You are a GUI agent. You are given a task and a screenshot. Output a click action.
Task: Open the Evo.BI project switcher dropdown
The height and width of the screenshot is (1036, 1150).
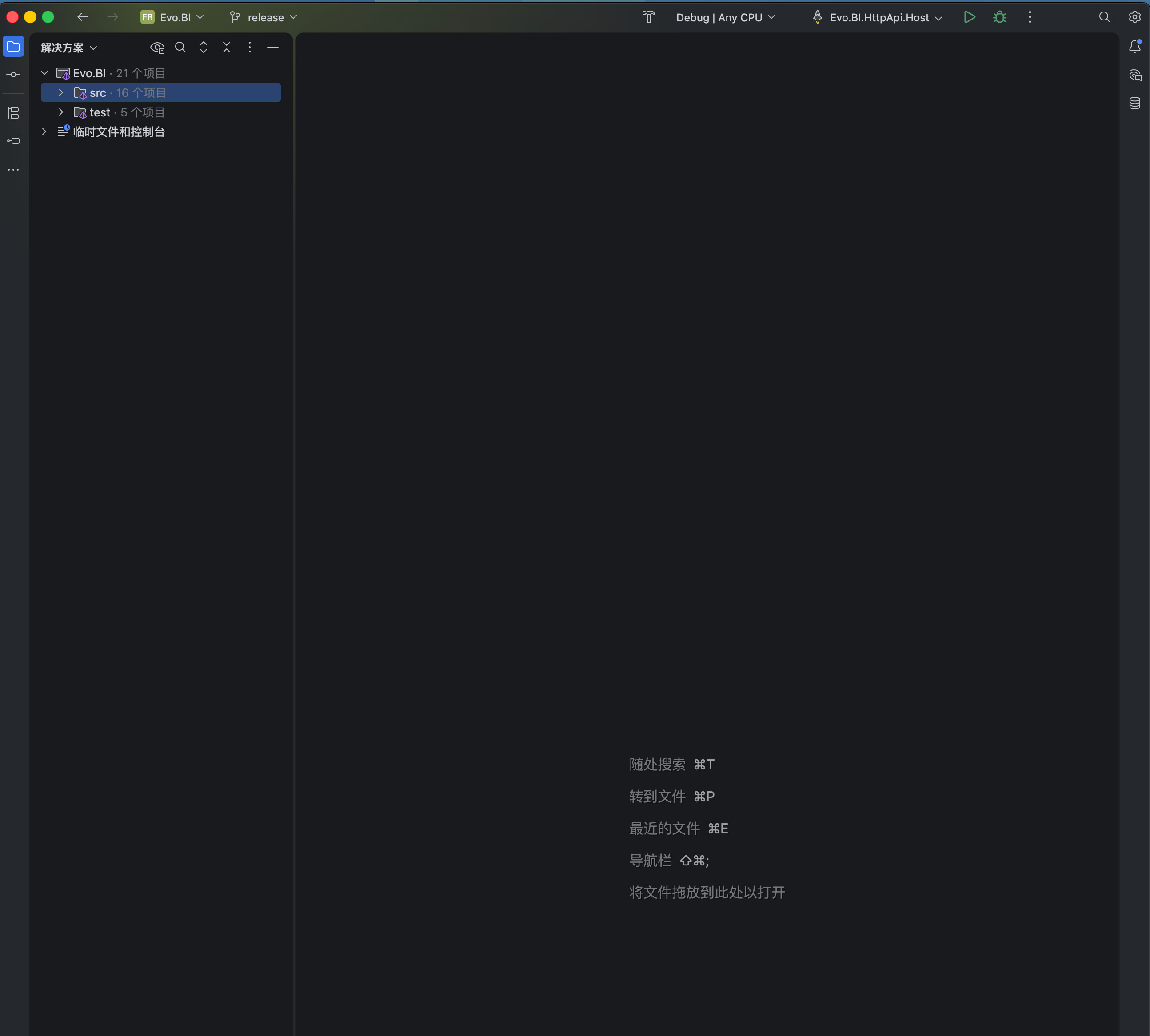[172, 17]
